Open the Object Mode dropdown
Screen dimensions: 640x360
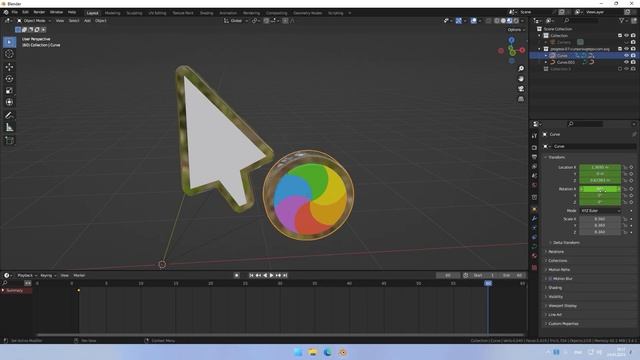click(x=34, y=20)
